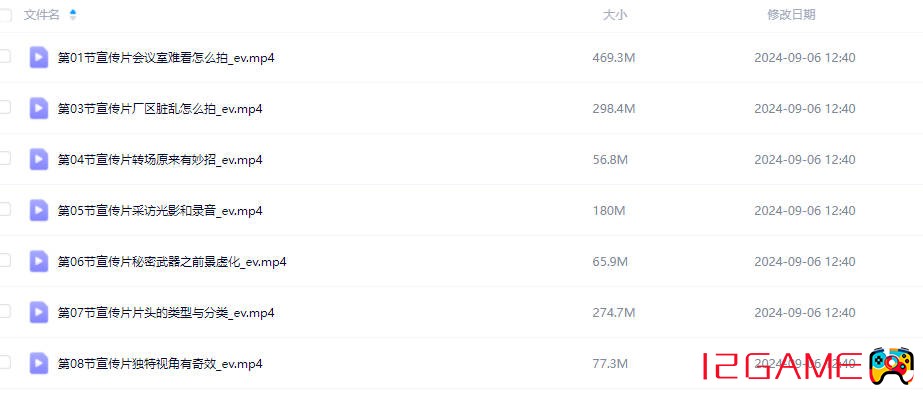Toggle the select-all checkbox beside 文件名
This screenshot has height=400, width=923.
(5, 16)
